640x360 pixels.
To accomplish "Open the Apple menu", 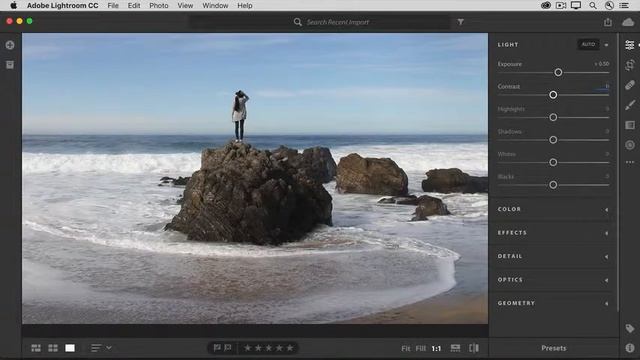I will [13, 5].
